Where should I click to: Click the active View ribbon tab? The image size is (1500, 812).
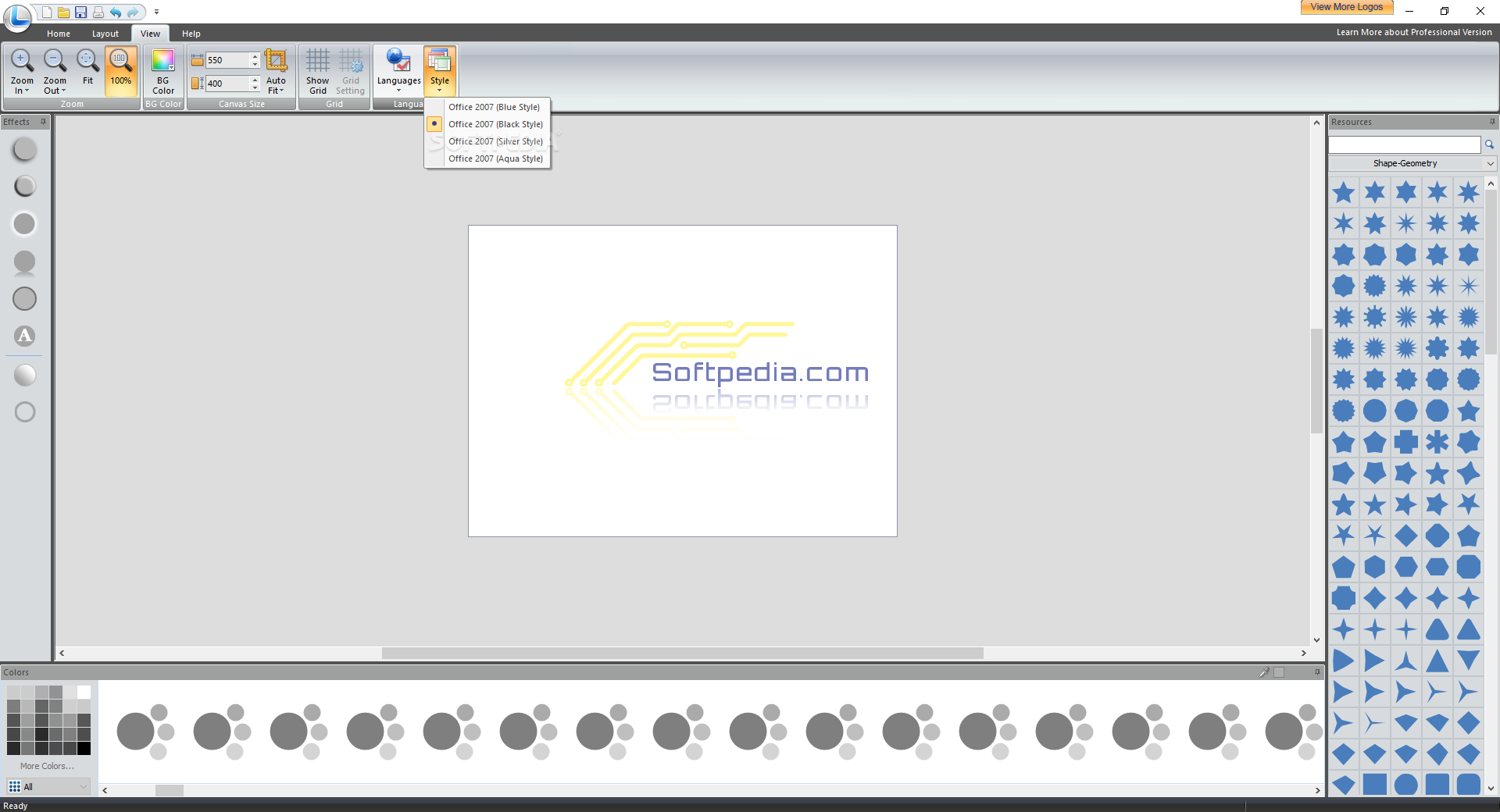[x=150, y=34]
